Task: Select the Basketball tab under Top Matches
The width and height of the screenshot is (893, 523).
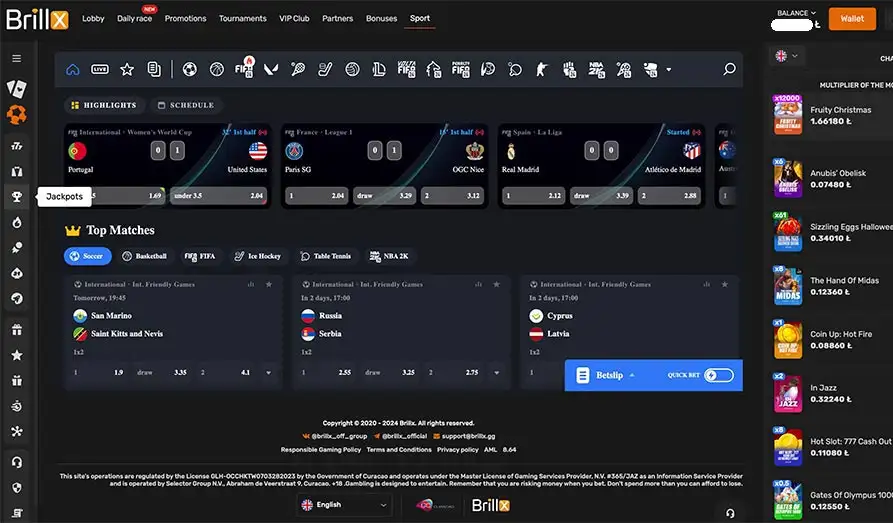Action: point(145,256)
